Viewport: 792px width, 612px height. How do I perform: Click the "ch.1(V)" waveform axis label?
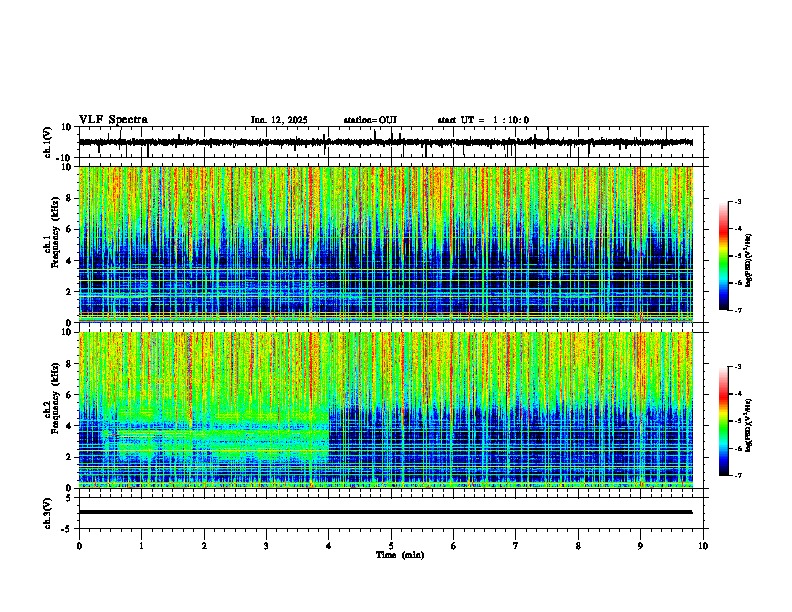click(48, 142)
